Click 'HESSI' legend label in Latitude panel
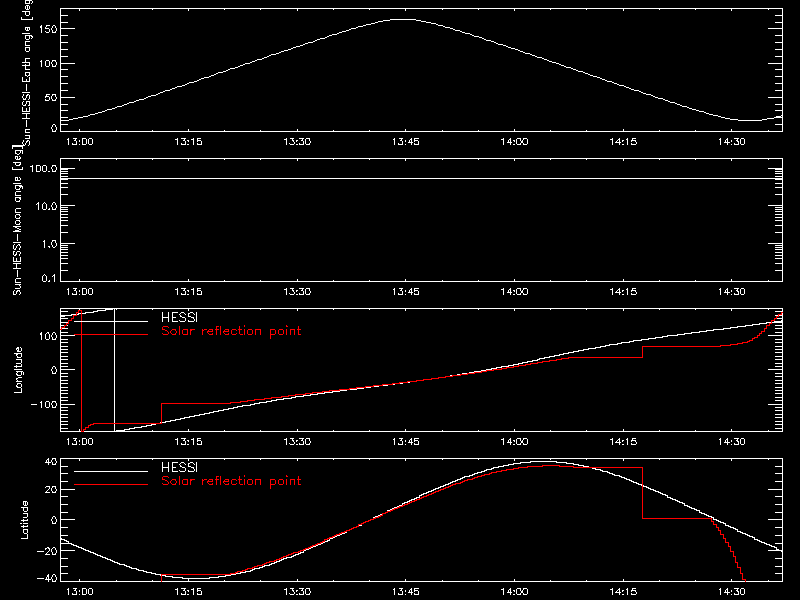Image resolution: width=800 pixels, height=600 pixels. (x=179, y=467)
